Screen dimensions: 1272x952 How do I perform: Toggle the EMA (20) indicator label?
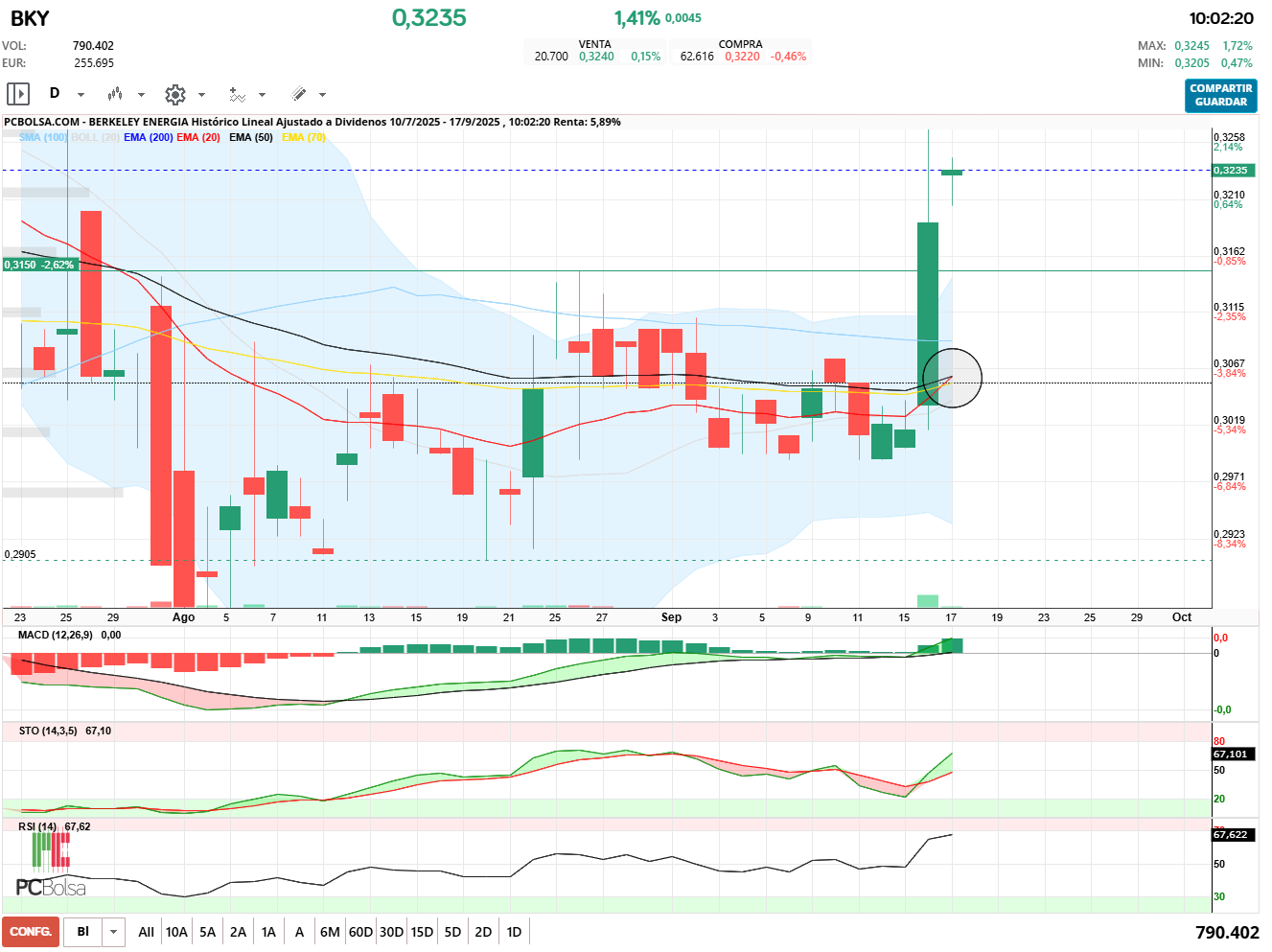[198, 137]
